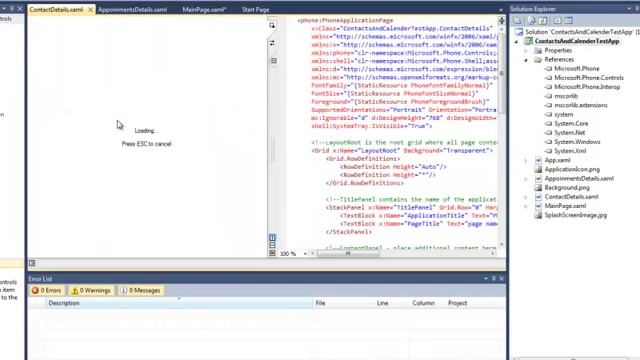Select System.Windows reference
Image resolution: width=640 pixels, height=360 pixels.
577,142
